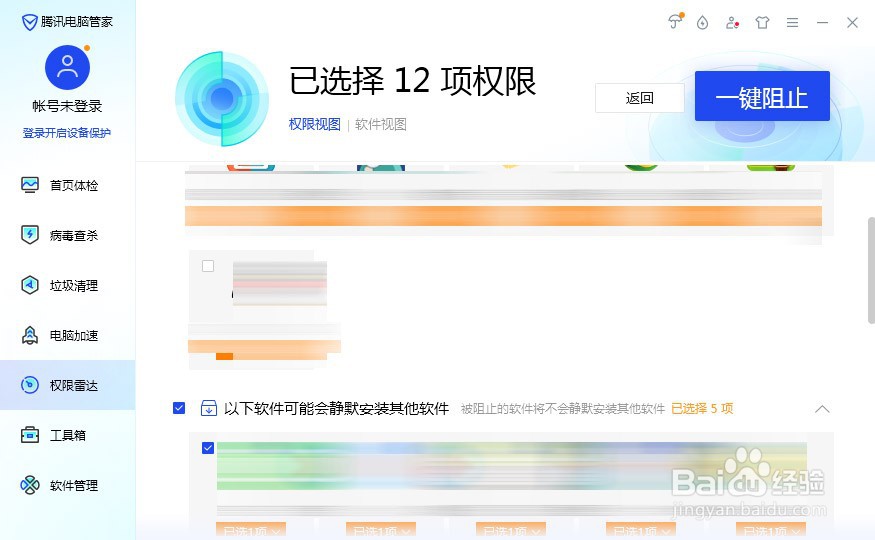Collapse the 静默安装其他软件 section chevron
Screen dimensions: 875x540
coord(822,409)
